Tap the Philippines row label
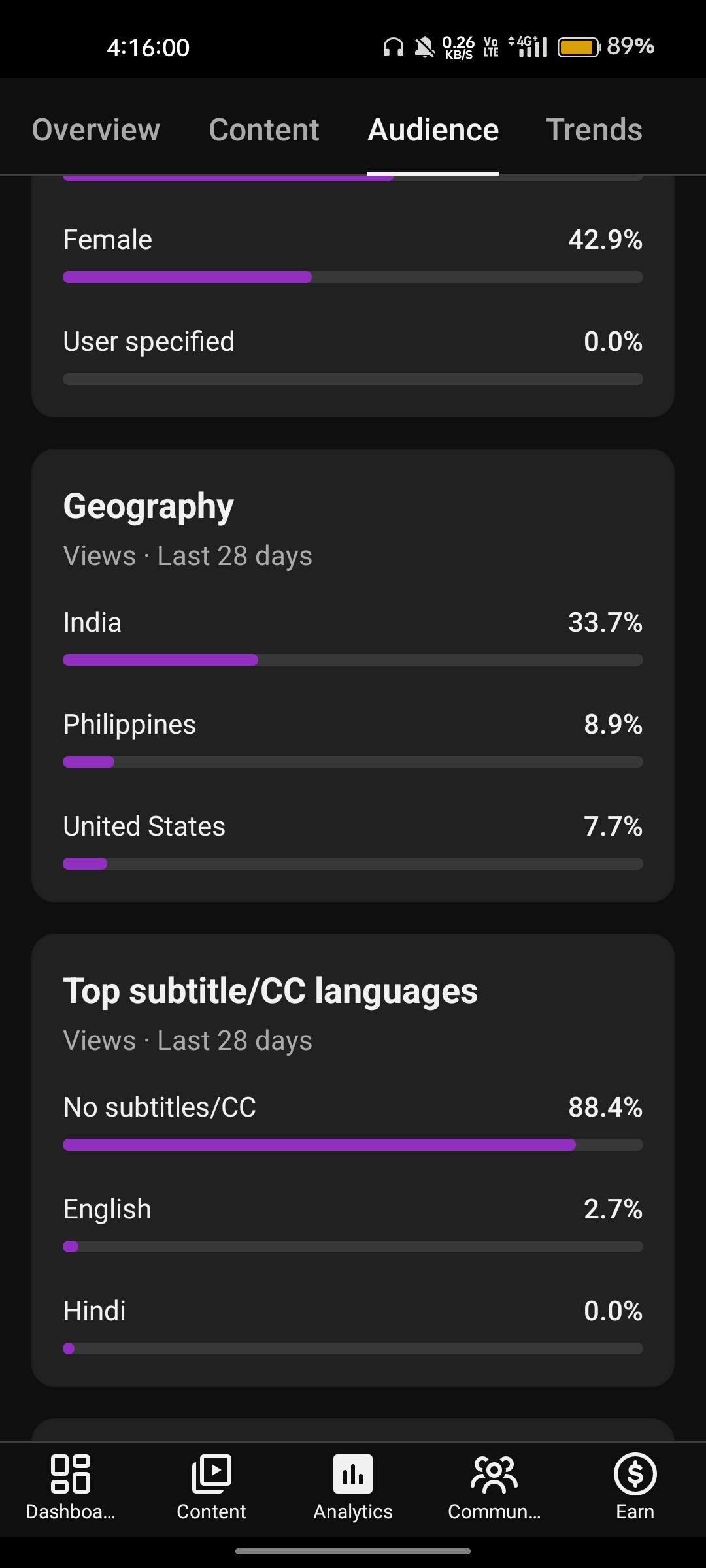Viewport: 706px width, 1568px height. pyautogui.click(x=129, y=724)
